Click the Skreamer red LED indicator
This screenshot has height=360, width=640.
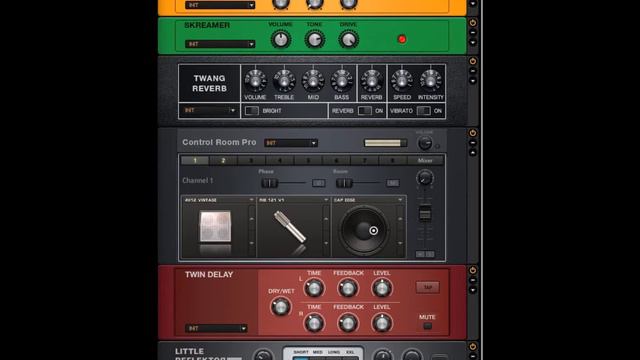[402, 39]
